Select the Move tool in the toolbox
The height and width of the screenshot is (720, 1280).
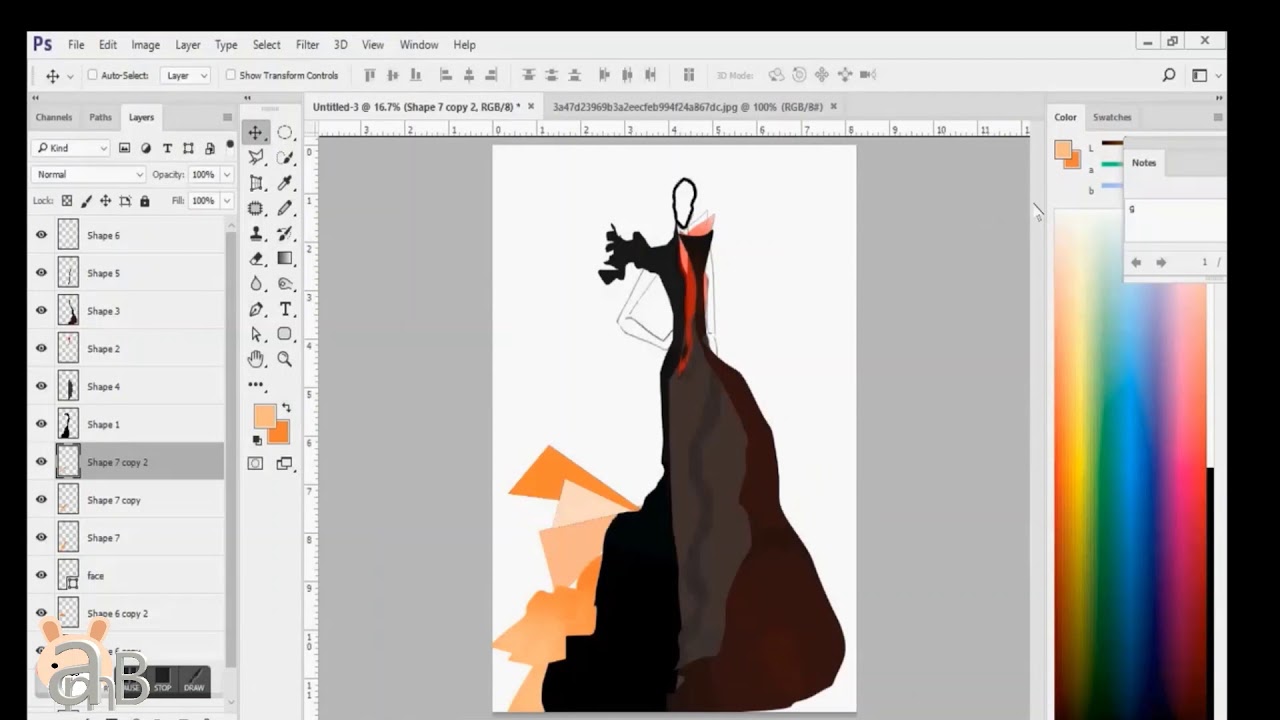256,132
